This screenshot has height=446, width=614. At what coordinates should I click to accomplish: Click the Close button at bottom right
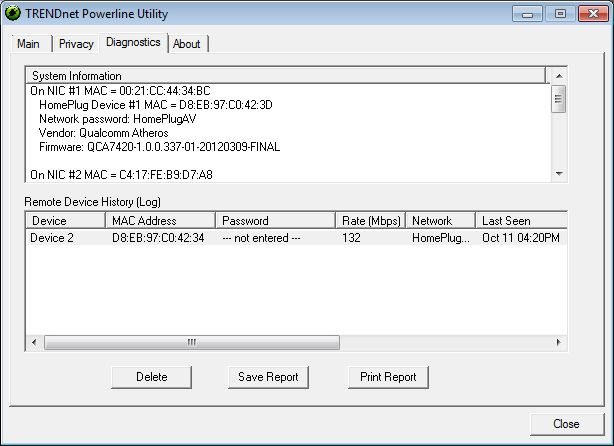pos(567,424)
